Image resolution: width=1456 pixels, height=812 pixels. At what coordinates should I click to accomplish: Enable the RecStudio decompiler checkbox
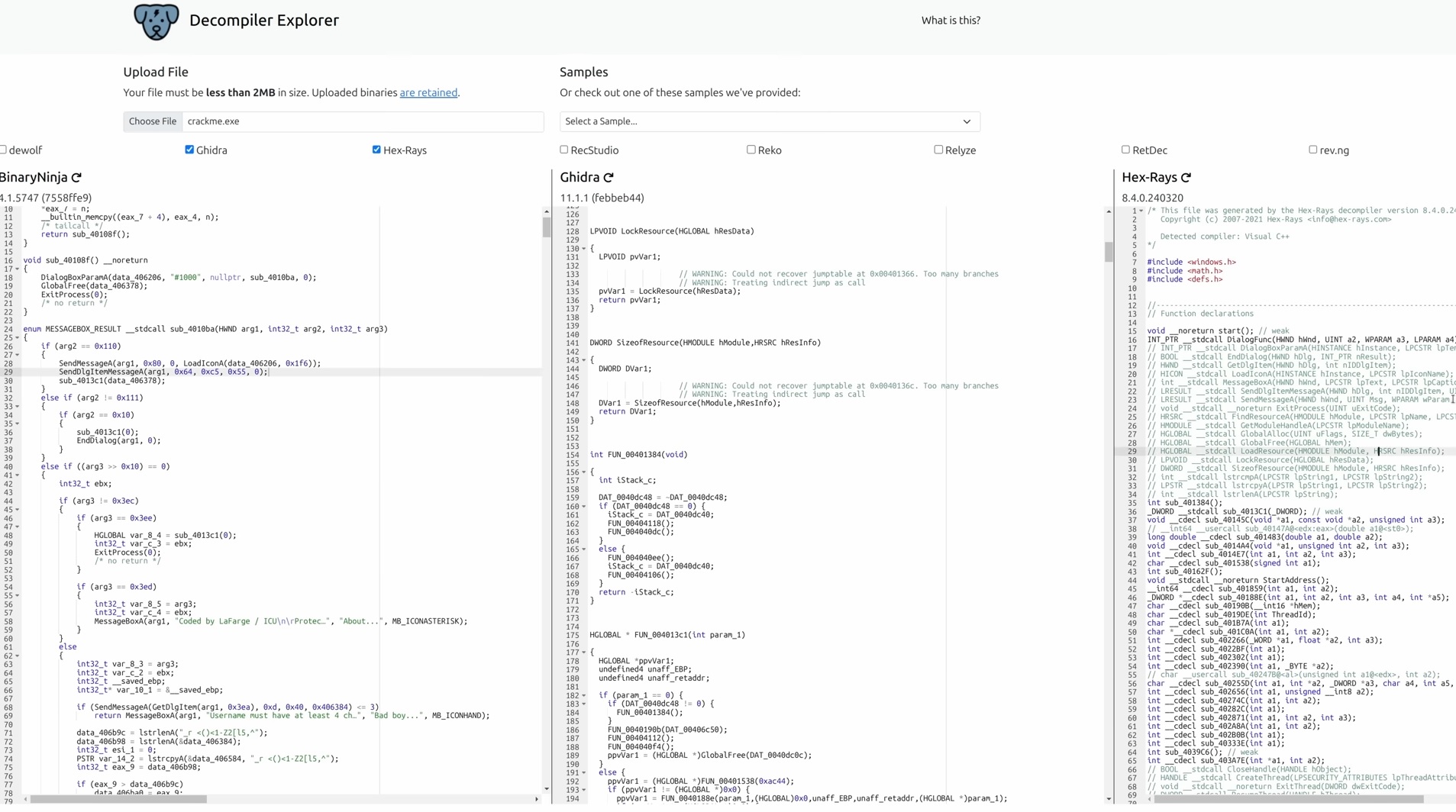click(564, 150)
